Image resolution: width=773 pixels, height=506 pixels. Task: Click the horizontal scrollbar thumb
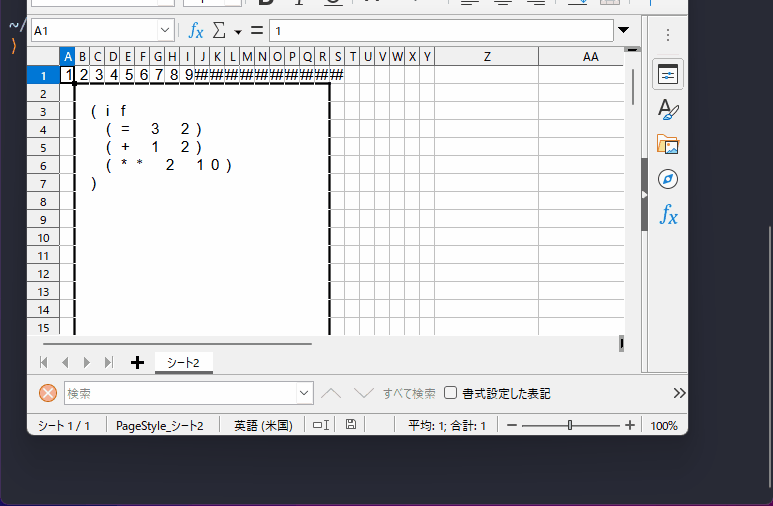tap(177, 344)
